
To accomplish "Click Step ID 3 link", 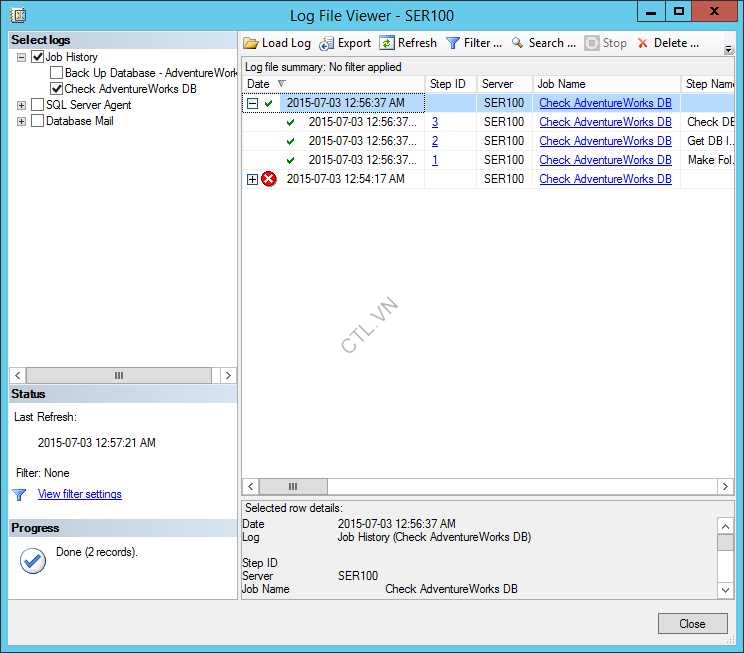I will (435, 122).
